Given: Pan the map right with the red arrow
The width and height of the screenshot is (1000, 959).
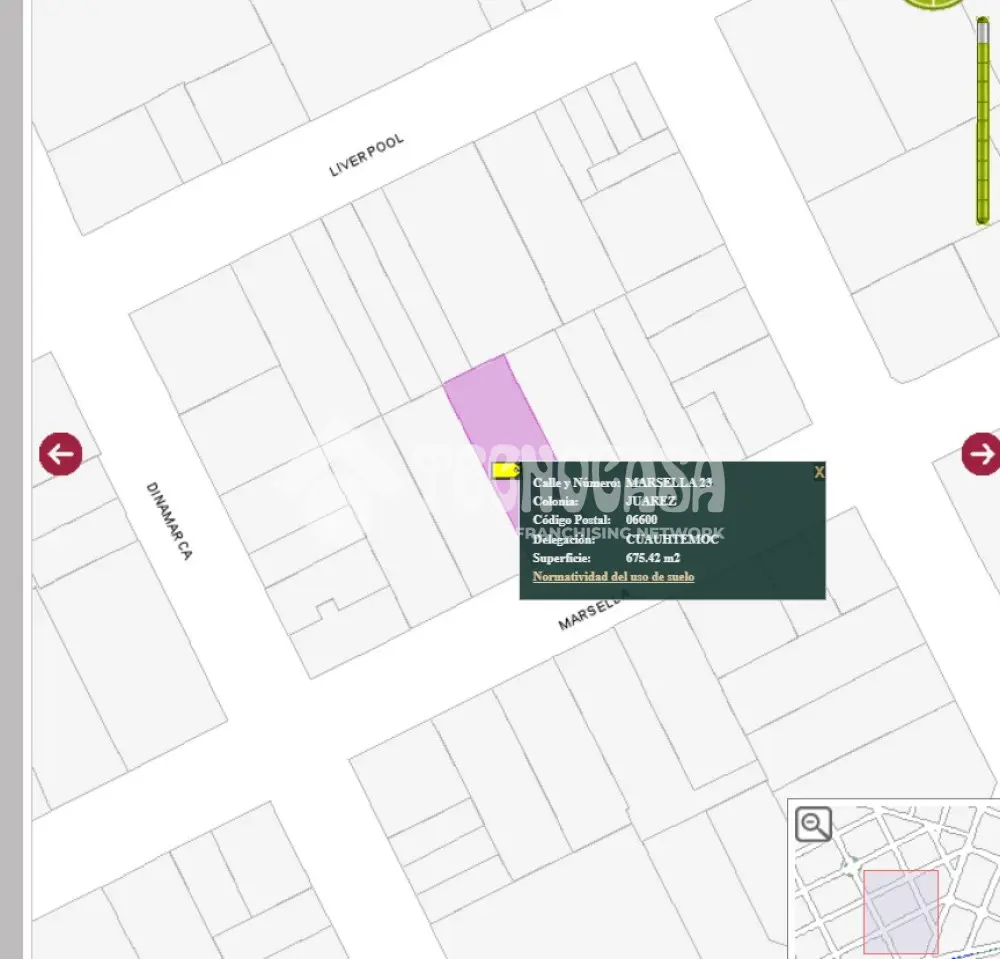Looking at the screenshot, I should point(982,454).
